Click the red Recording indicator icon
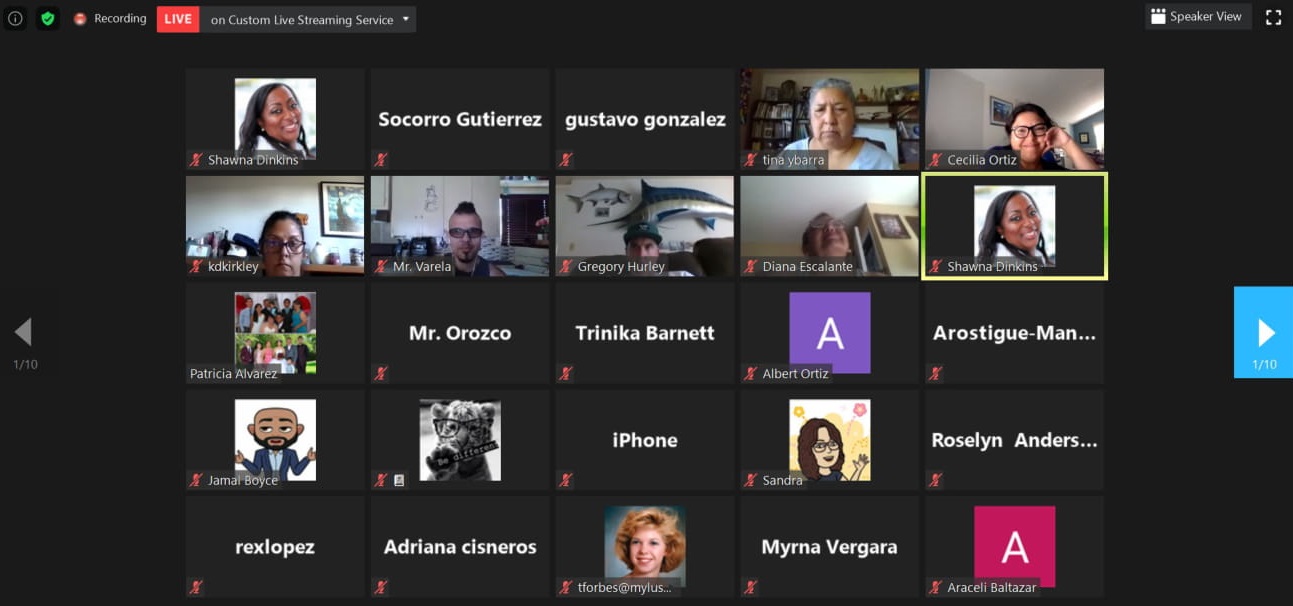The image size is (1293, 606). coord(80,19)
